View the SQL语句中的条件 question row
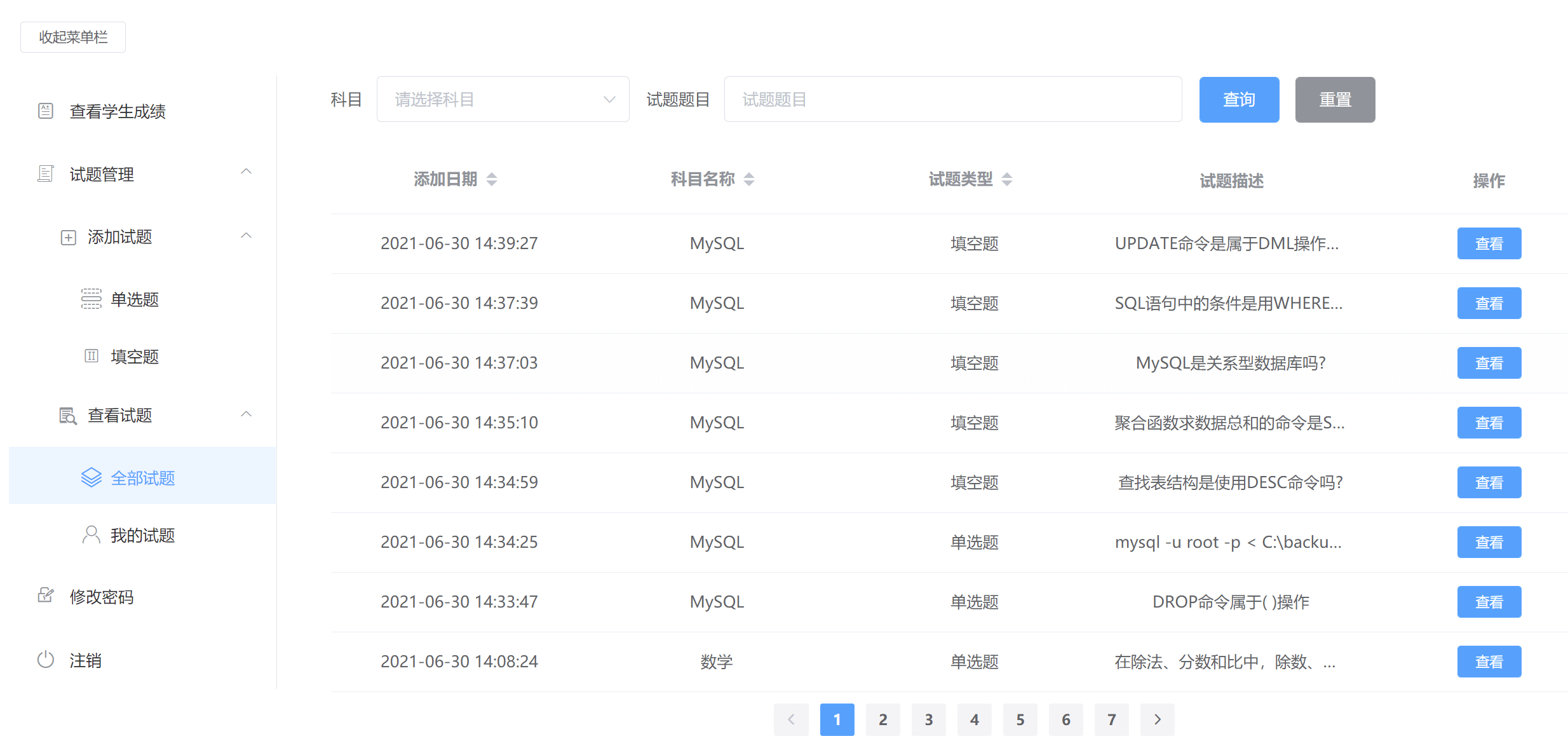The image size is (1568, 755). pos(1489,303)
